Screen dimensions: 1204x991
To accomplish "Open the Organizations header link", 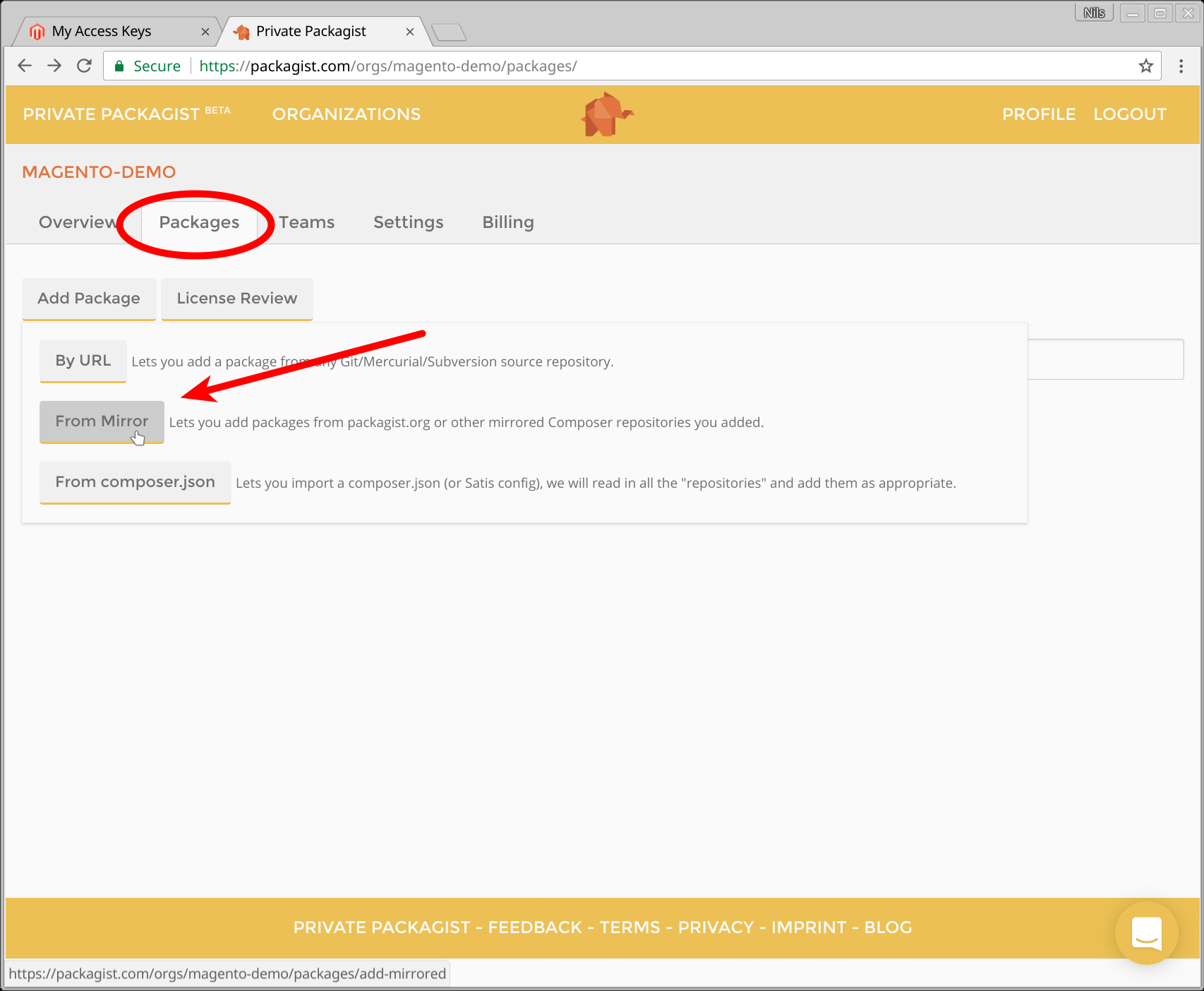I will tap(347, 114).
